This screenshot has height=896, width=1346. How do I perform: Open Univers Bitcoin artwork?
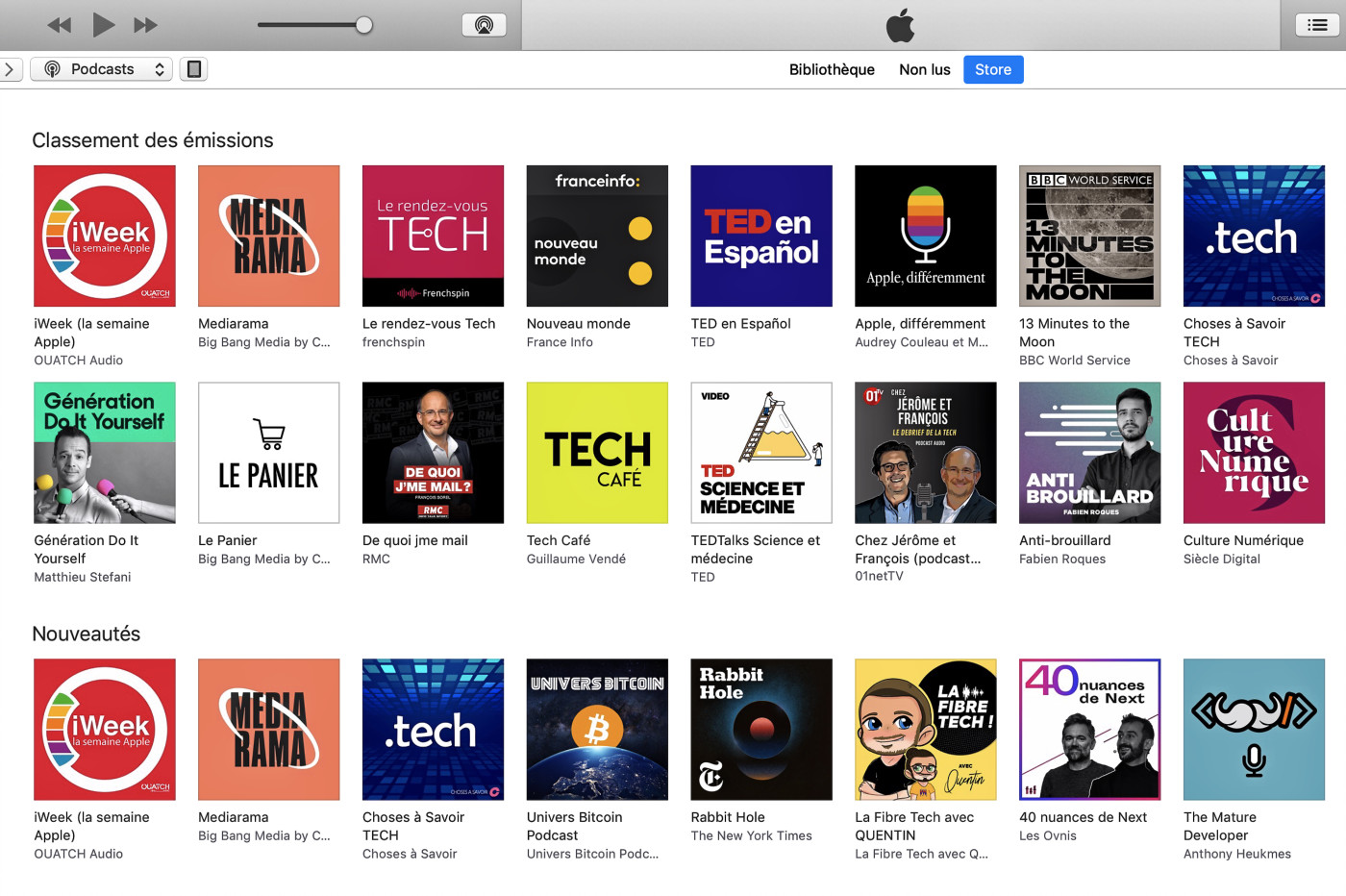(x=597, y=730)
